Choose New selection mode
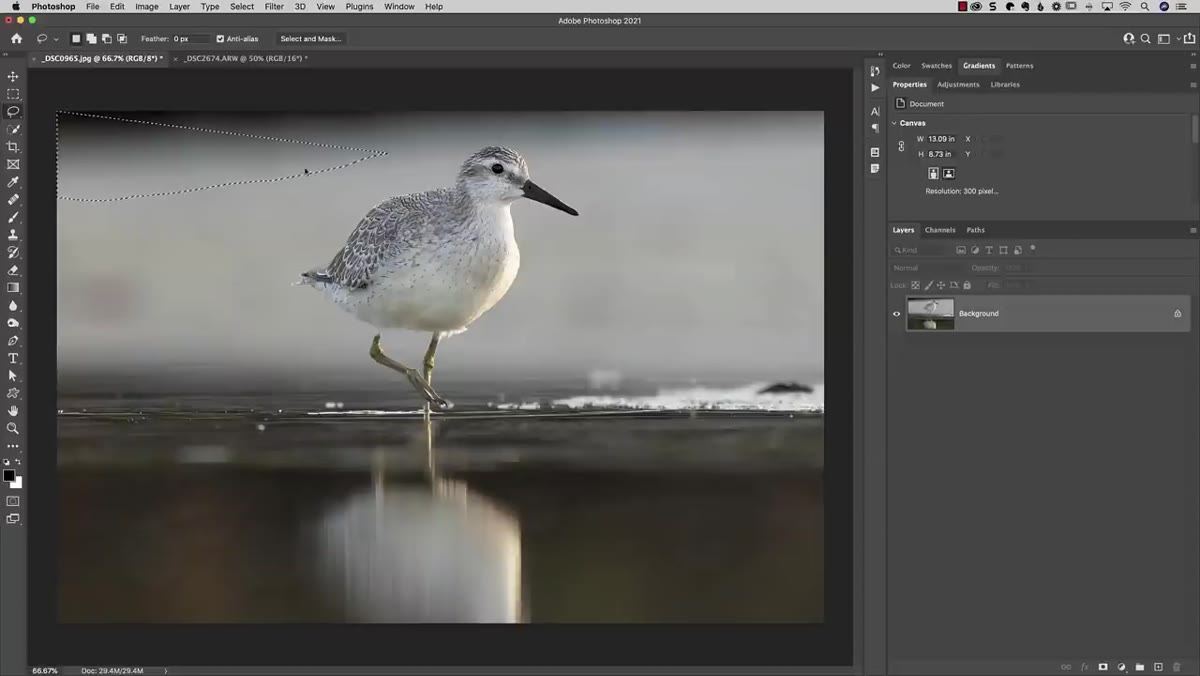 tap(75, 39)
